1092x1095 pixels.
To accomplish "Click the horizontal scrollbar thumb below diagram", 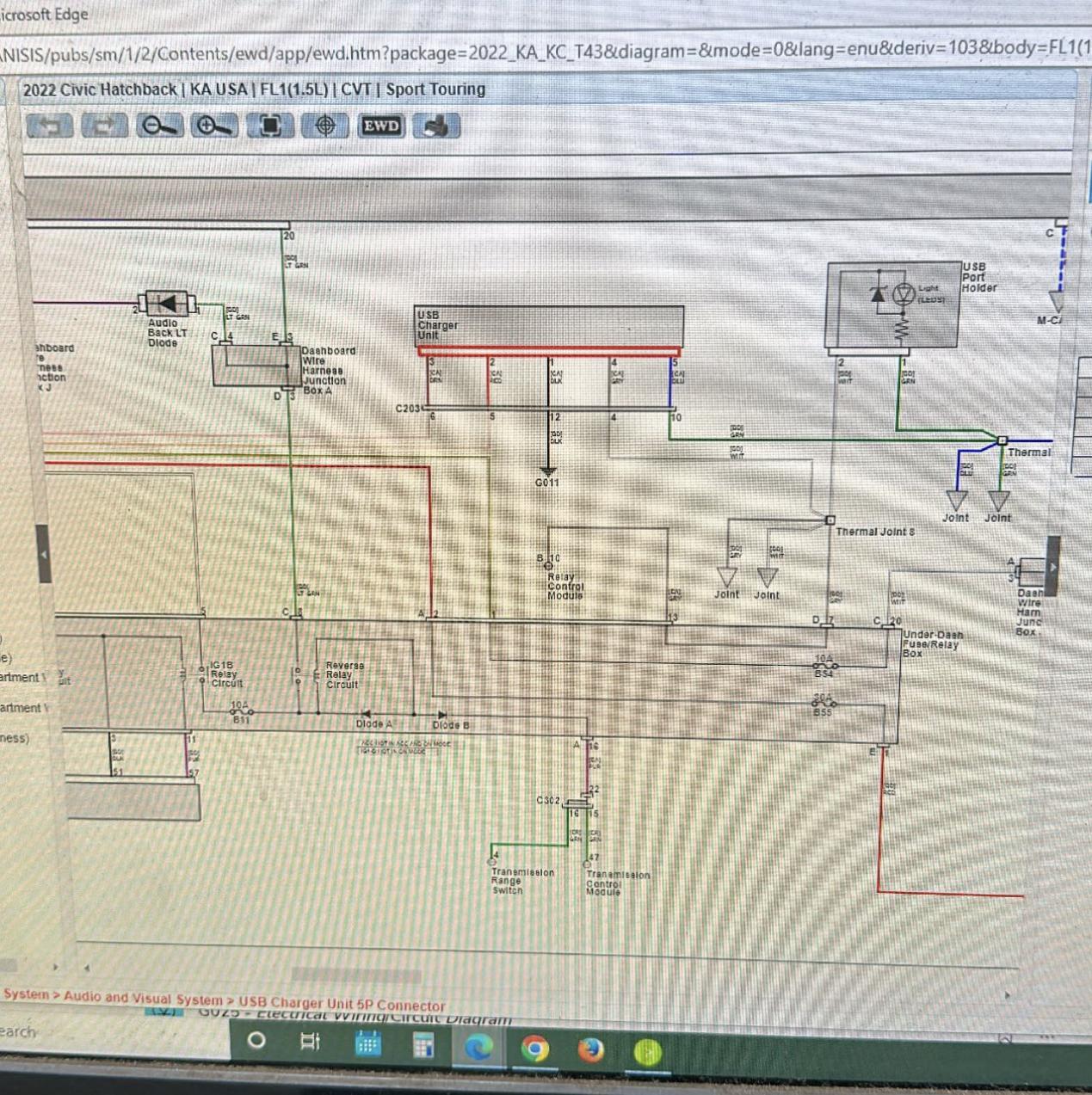I will coord(356,975).
